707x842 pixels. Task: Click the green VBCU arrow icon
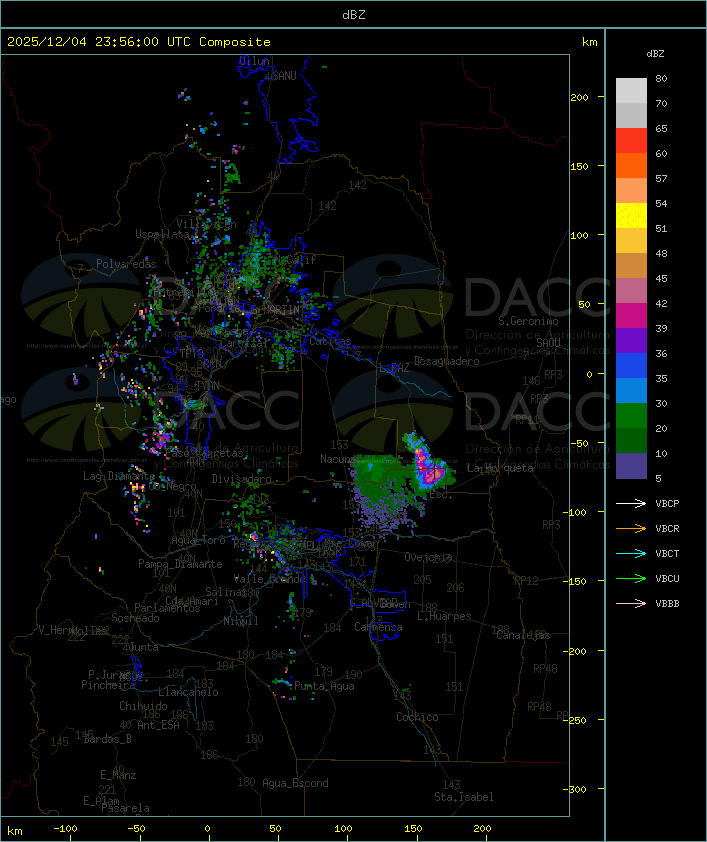coord(631,579)
